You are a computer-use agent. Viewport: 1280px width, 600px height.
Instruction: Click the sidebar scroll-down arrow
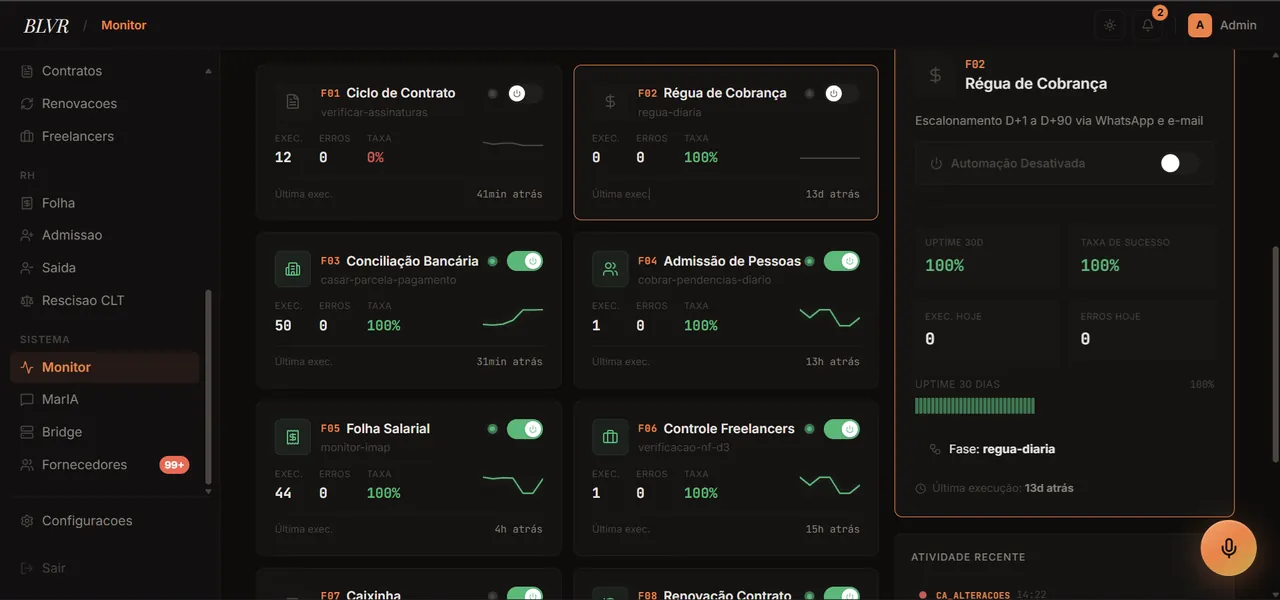click(x=208, y=491)
